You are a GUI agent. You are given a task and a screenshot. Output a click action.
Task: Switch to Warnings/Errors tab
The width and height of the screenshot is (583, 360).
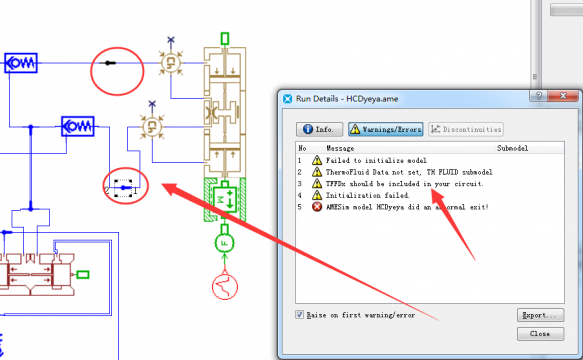click(386, 129)
